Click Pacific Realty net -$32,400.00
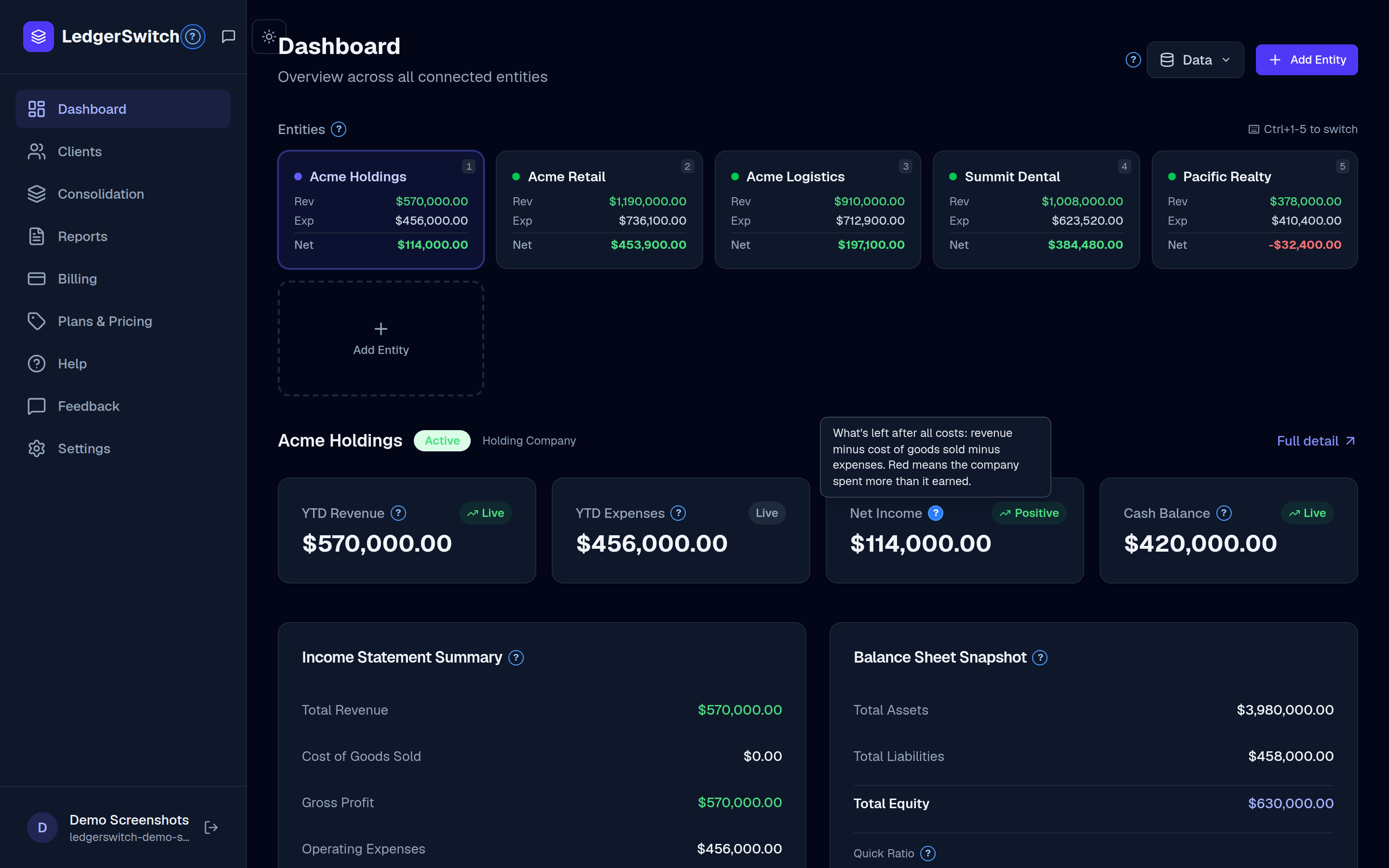The width and height of the screenshot is (1389, 868). point(1305,245)
